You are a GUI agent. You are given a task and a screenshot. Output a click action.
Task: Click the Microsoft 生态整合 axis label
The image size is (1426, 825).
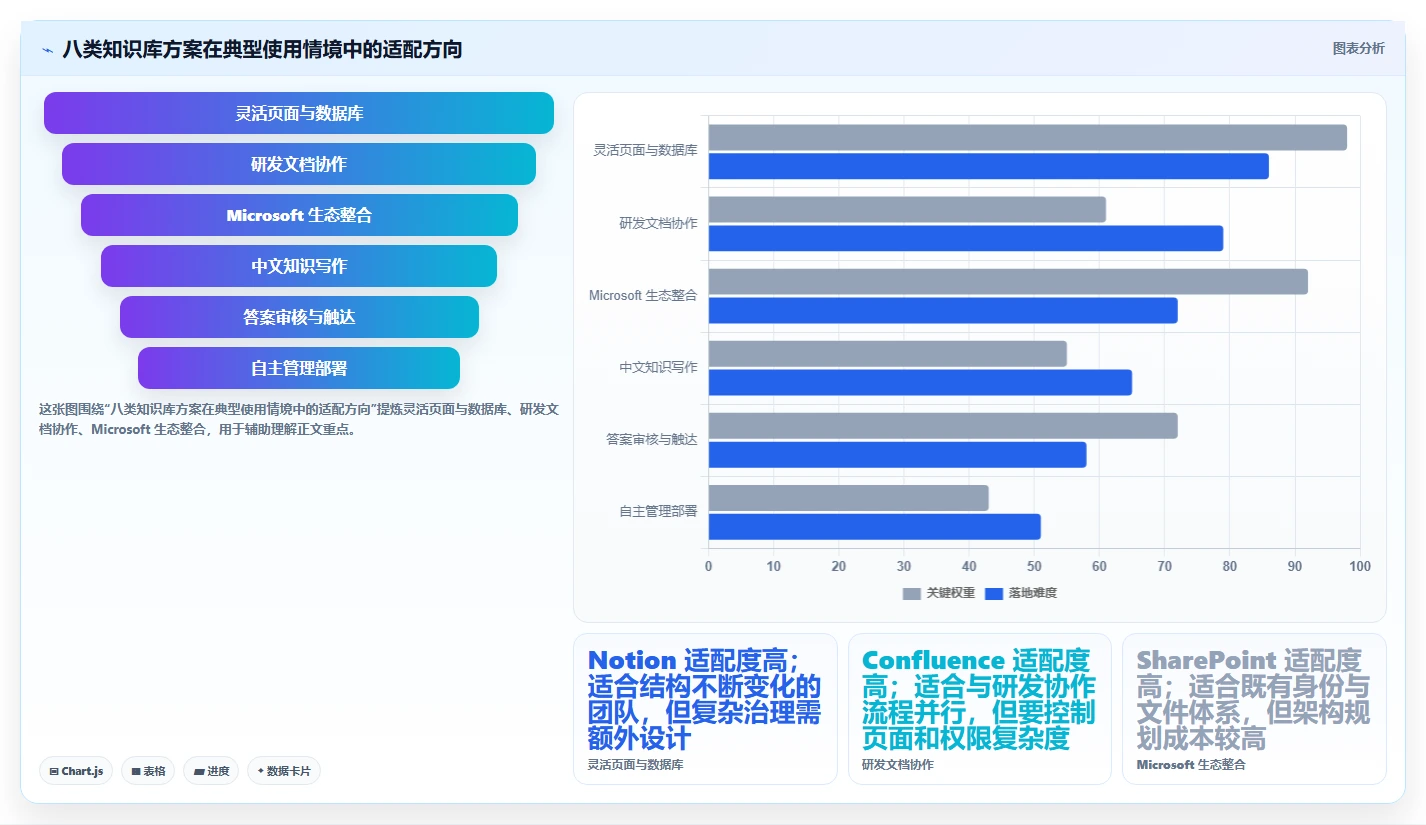click(643, 295)
